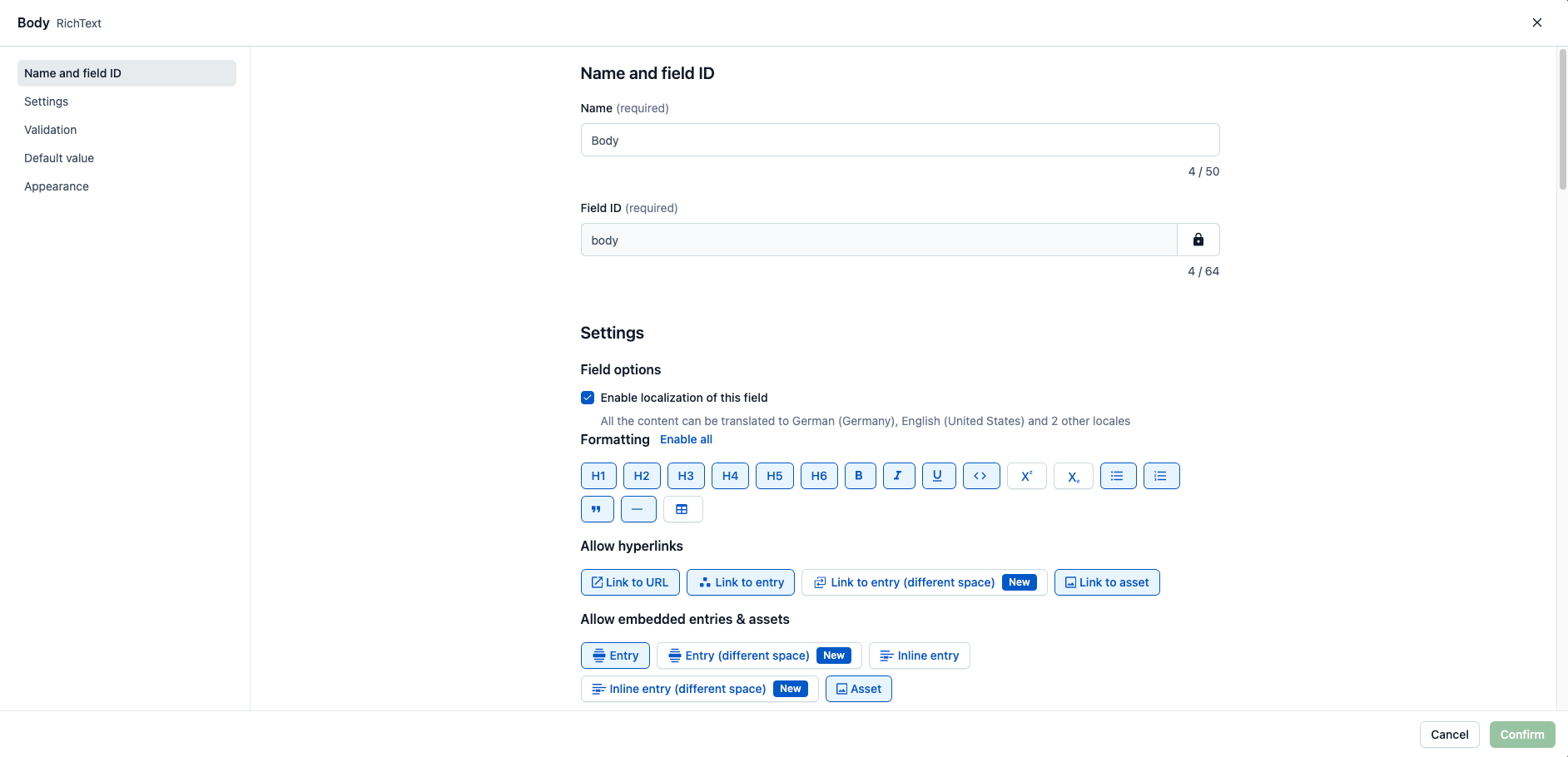The width and height of the screenshot is (1568, 757).
Task: Toggle the H2 heading format
Action: click(x=642, y=476)
